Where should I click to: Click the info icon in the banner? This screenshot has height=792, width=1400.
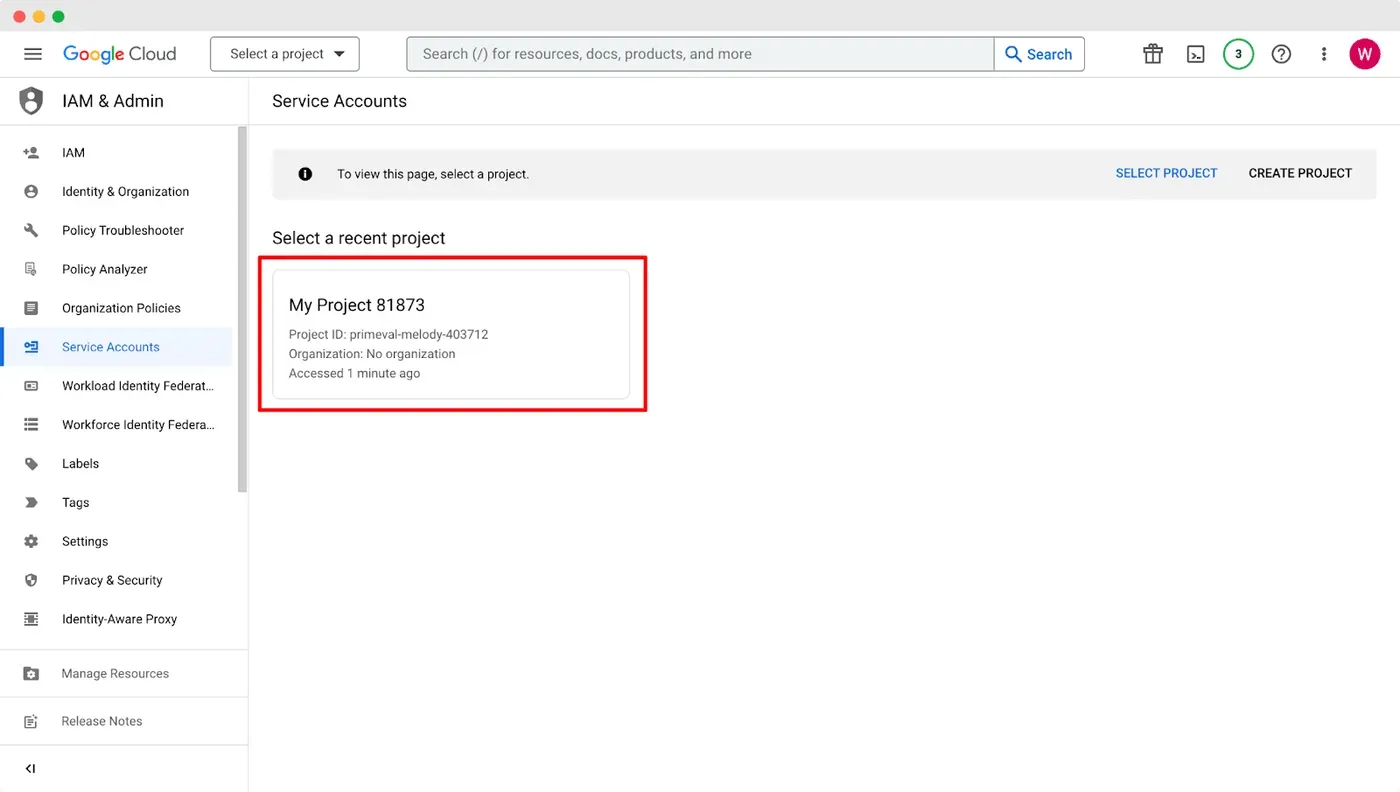pos(305,174)
